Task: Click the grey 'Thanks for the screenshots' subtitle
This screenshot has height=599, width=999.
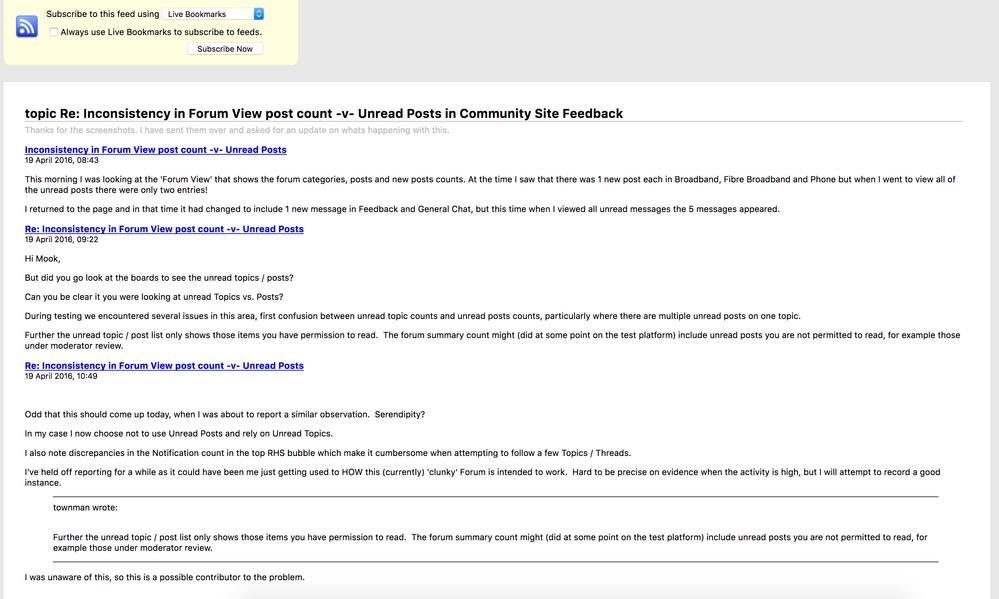Action: (237, 130)
